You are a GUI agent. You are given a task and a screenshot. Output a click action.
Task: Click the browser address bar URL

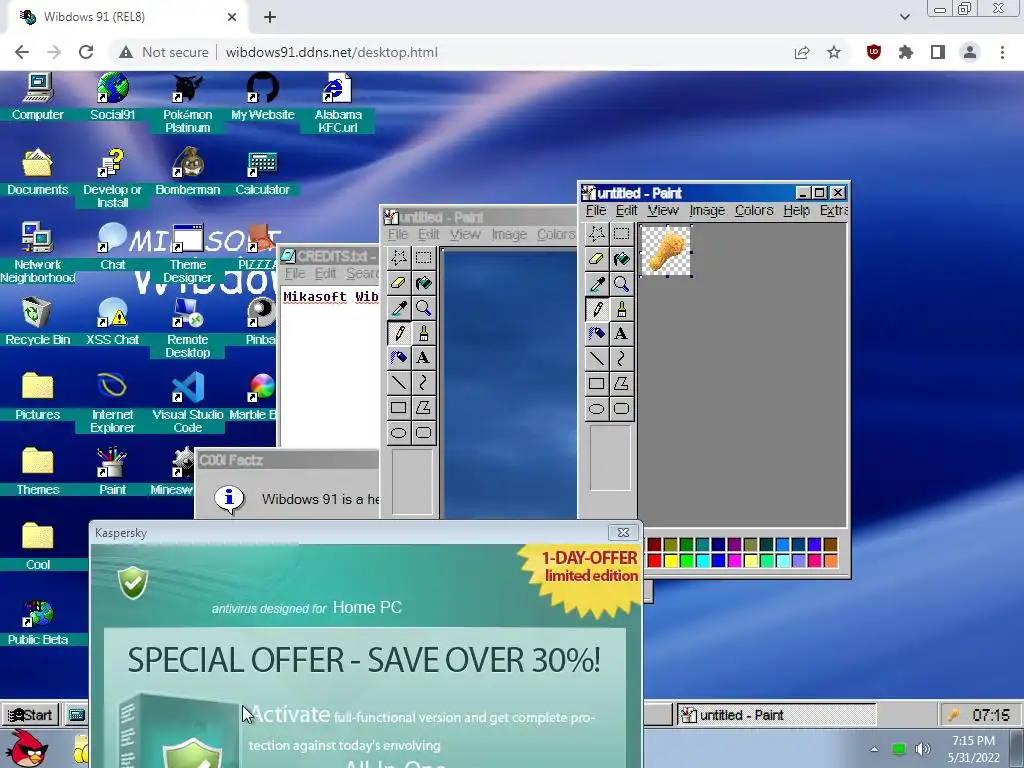point(332,52)
